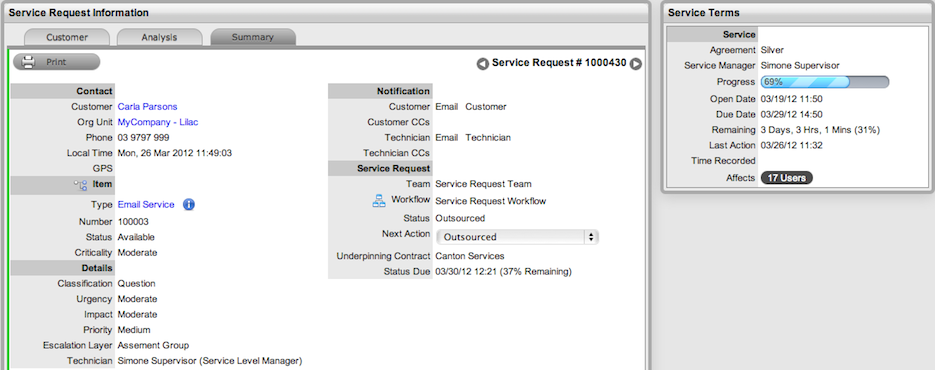Click Service Request # 1000430 heading

coord(559,63)
